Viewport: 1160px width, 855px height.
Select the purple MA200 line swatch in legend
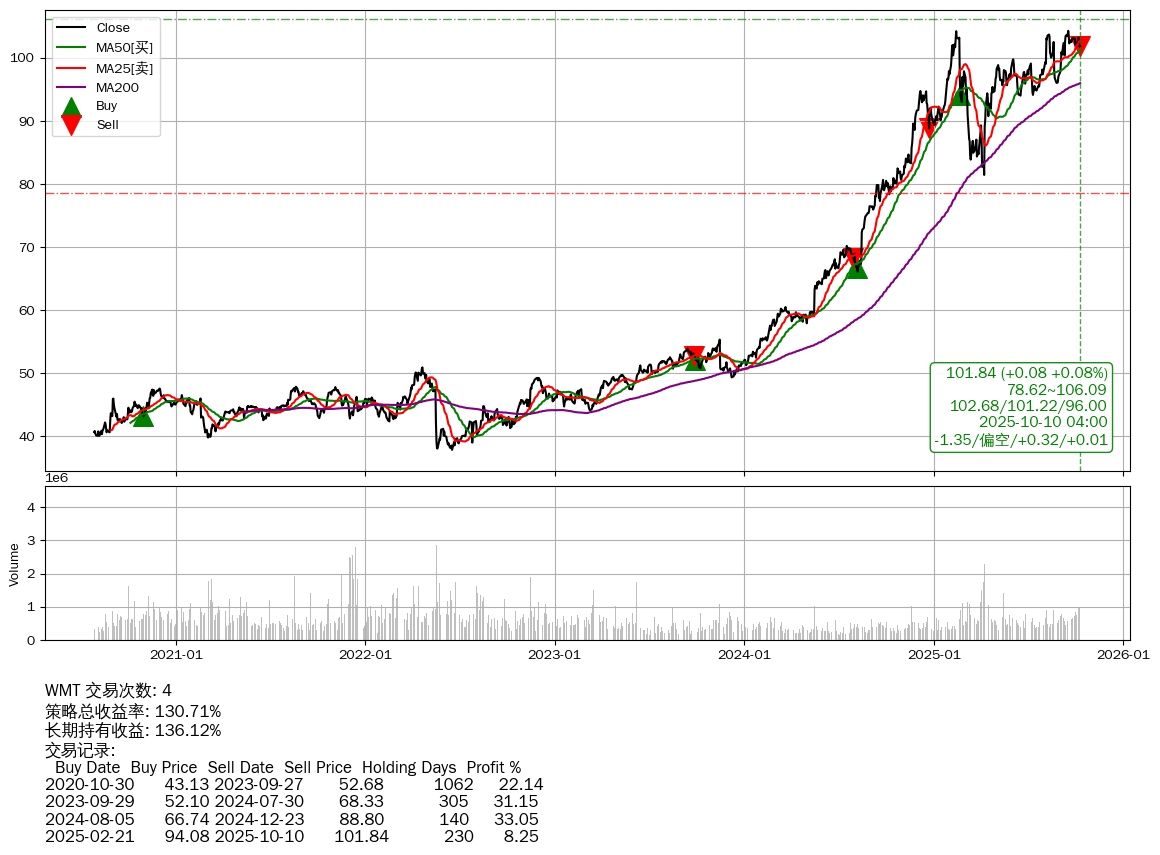tap(71, 88)
